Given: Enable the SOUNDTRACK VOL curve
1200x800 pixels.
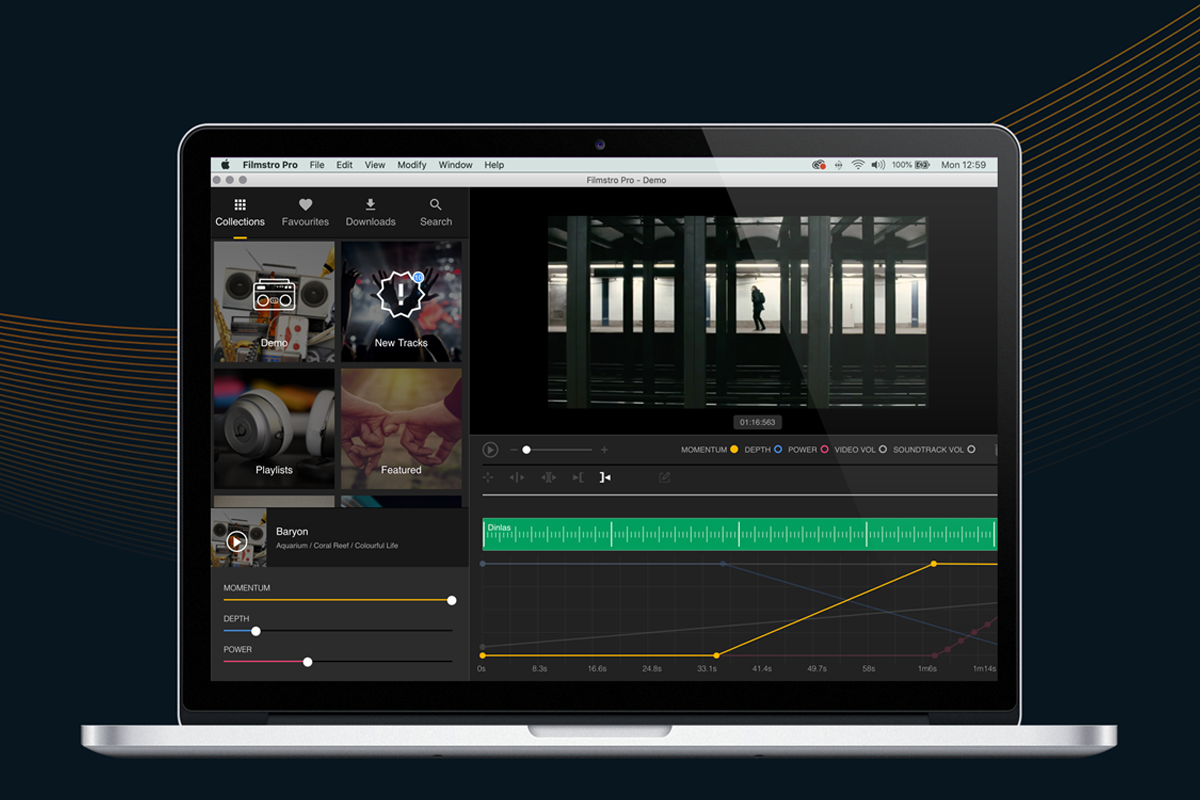Looking at the screenshot, I should tap(971, 450).
